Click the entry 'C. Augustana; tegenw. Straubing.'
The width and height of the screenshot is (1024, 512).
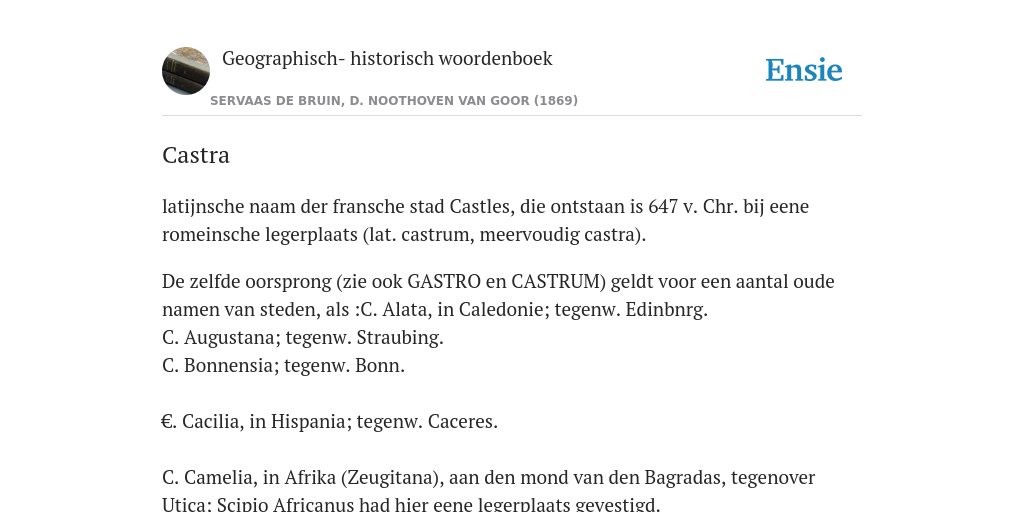coord(302,338)
